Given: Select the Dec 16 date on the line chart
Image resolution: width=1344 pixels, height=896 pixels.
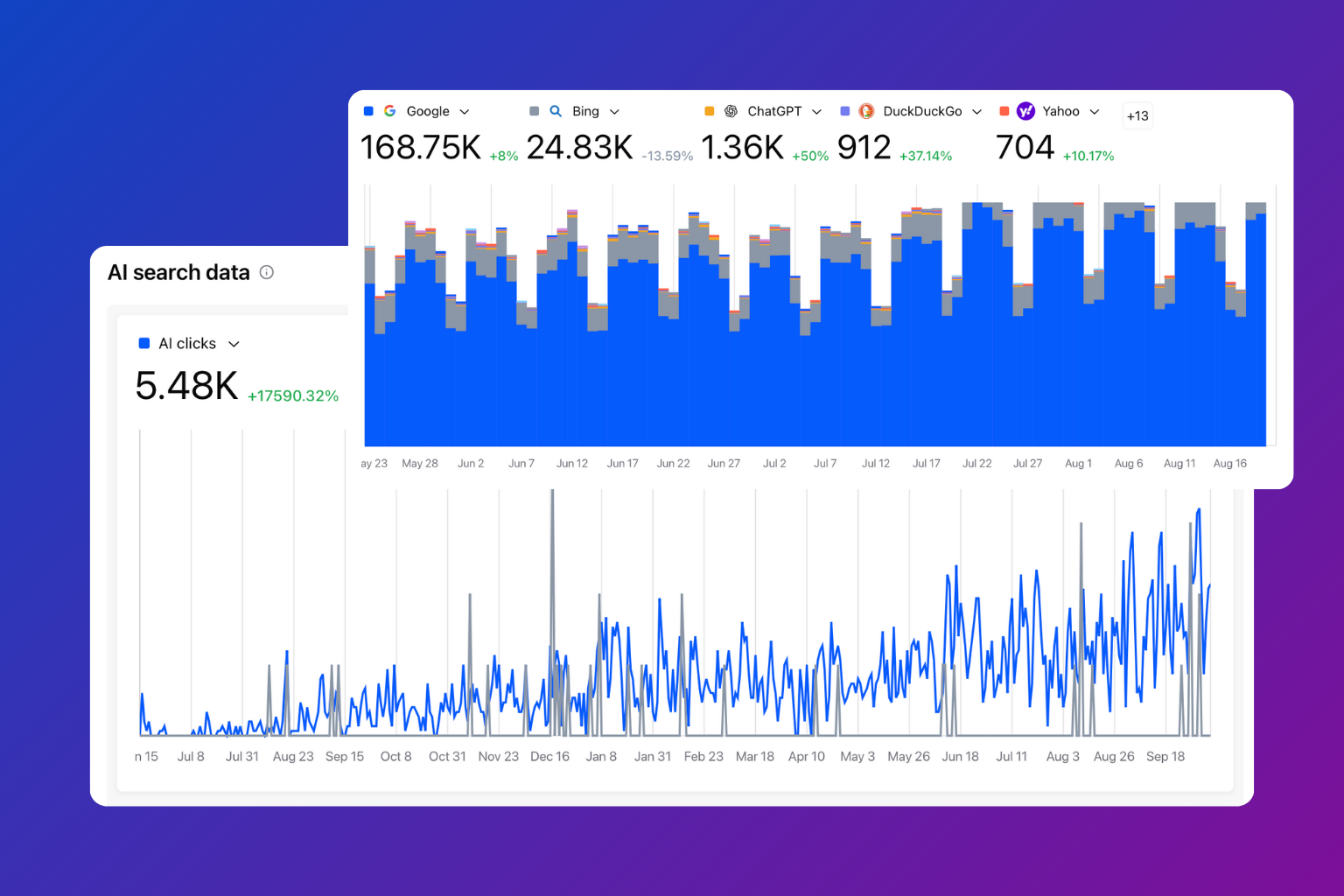Looking at the screenshot, I should [549, 756].
